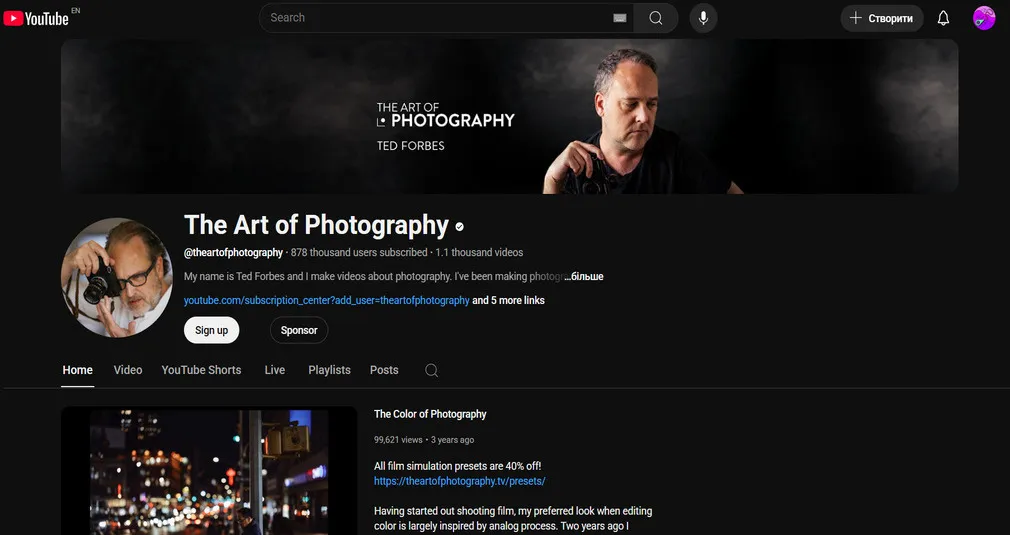Switch to the Video tab
The width and height of the screenshot is (1010, 535).
128,370
